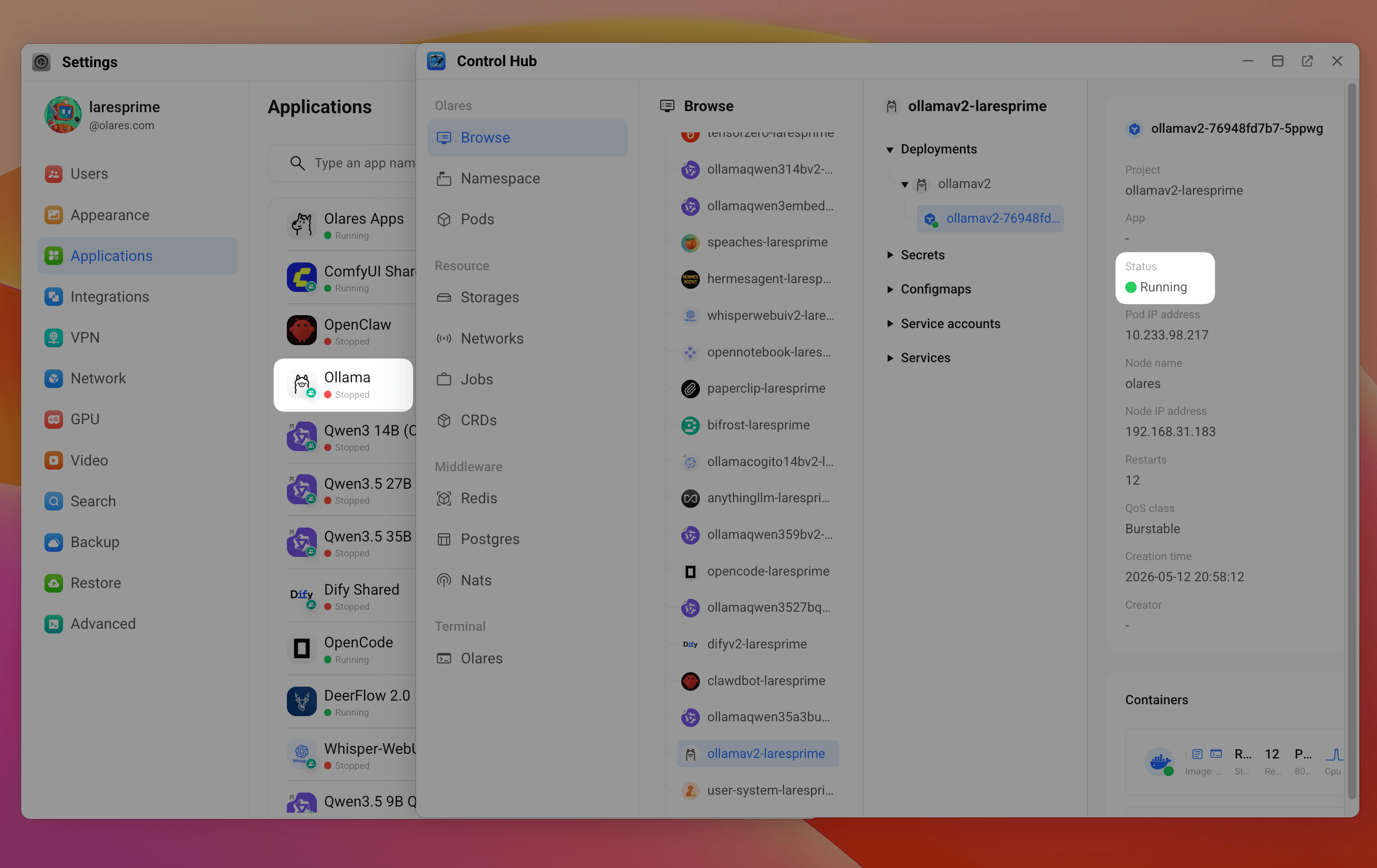Focus the app name search field
The width and height of the screenshot is (1377, 868).
click(x=343, y=163)
